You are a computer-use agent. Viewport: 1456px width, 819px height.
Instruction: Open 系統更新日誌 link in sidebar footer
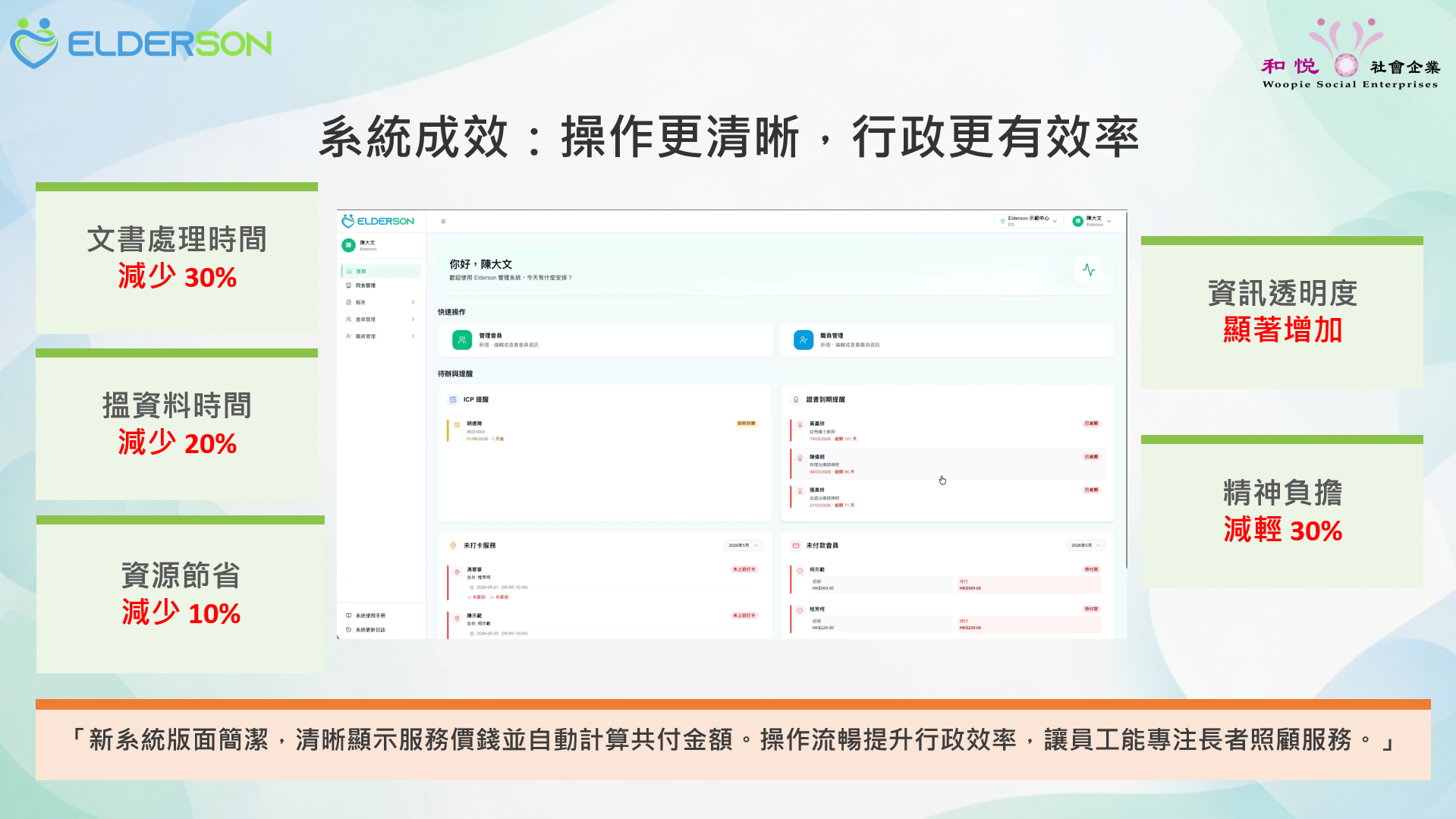click(366, 630)
